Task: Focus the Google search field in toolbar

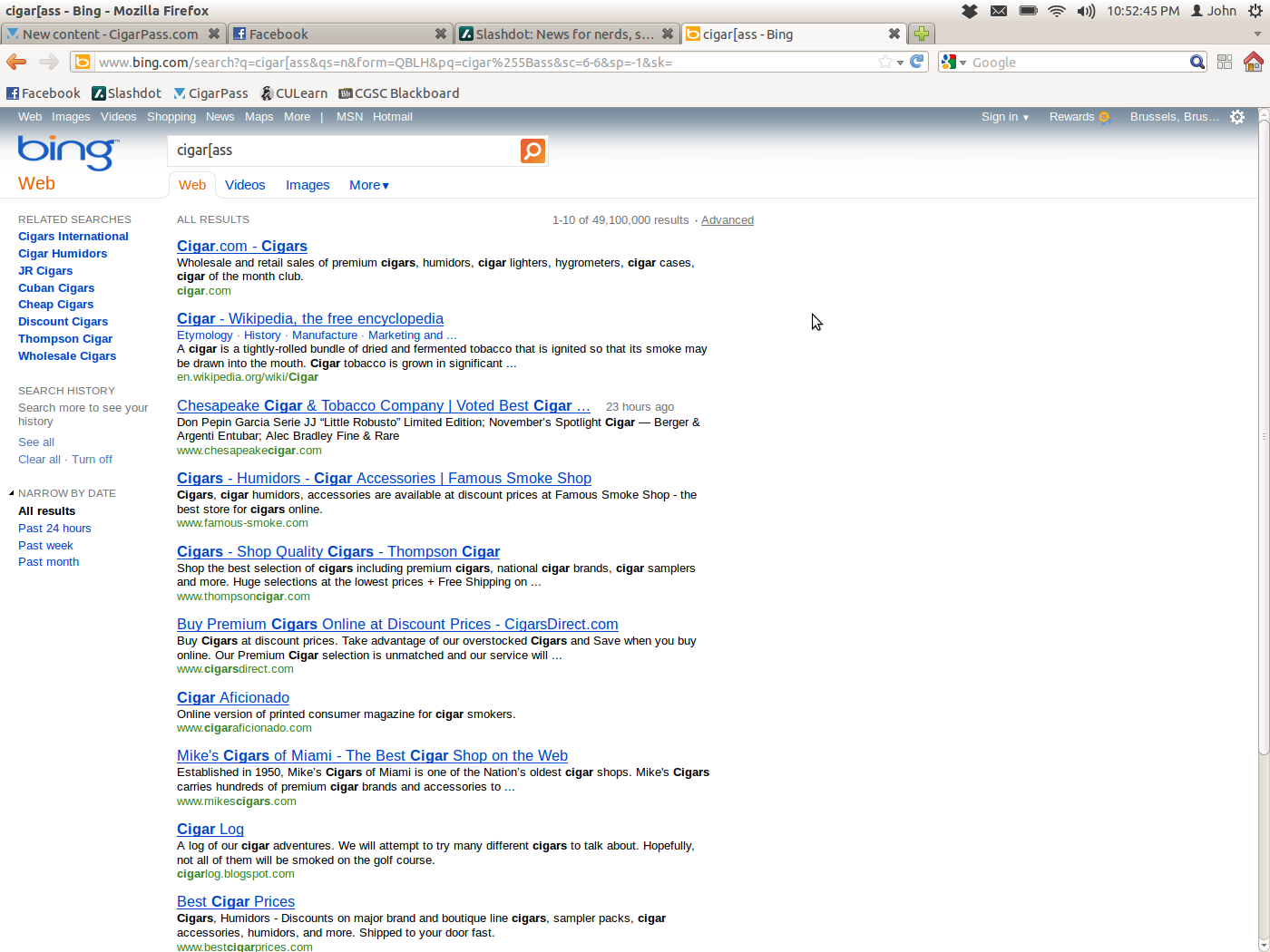Action: pyautogui.click(x=1079, y=63)
